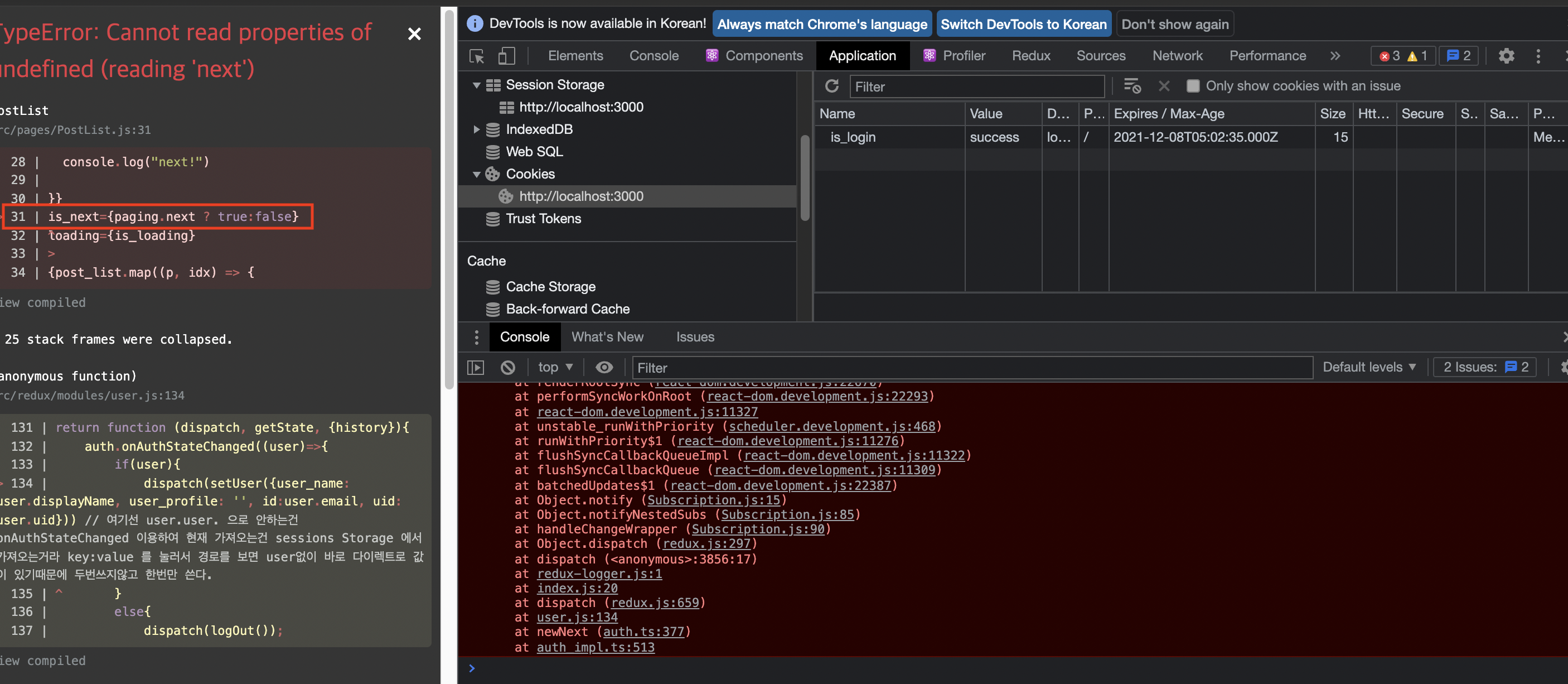Click Switch DevTools to Korean button
1568x684 pixels.
tap(1023, 25)
